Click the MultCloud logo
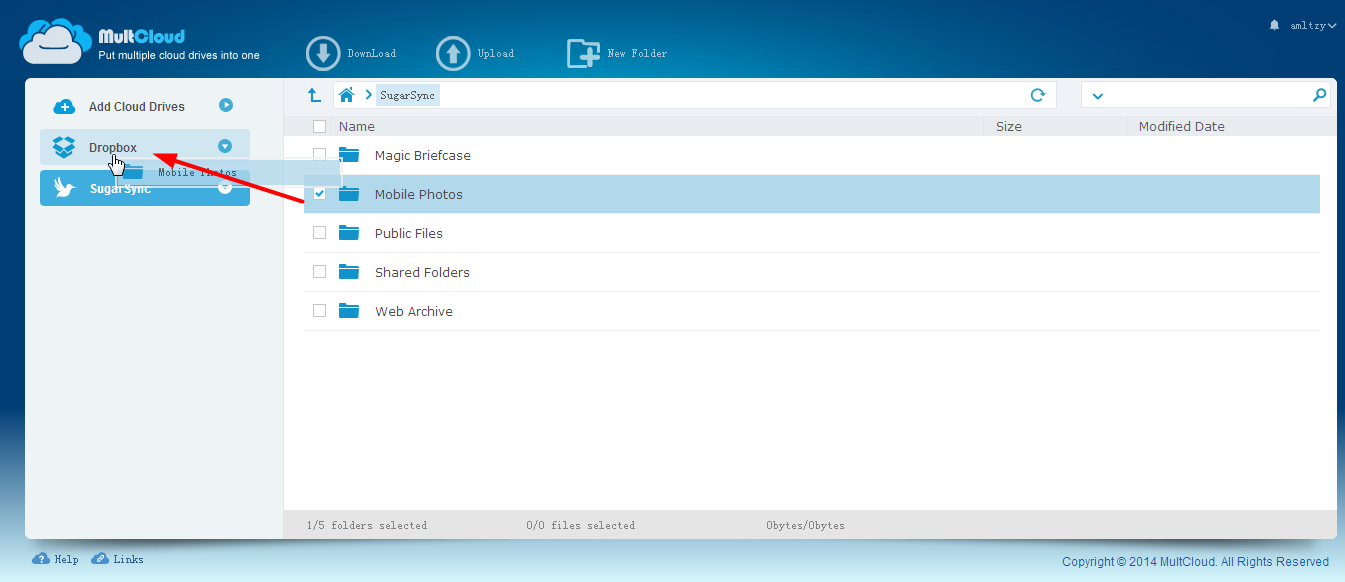 tap(141, 41)
